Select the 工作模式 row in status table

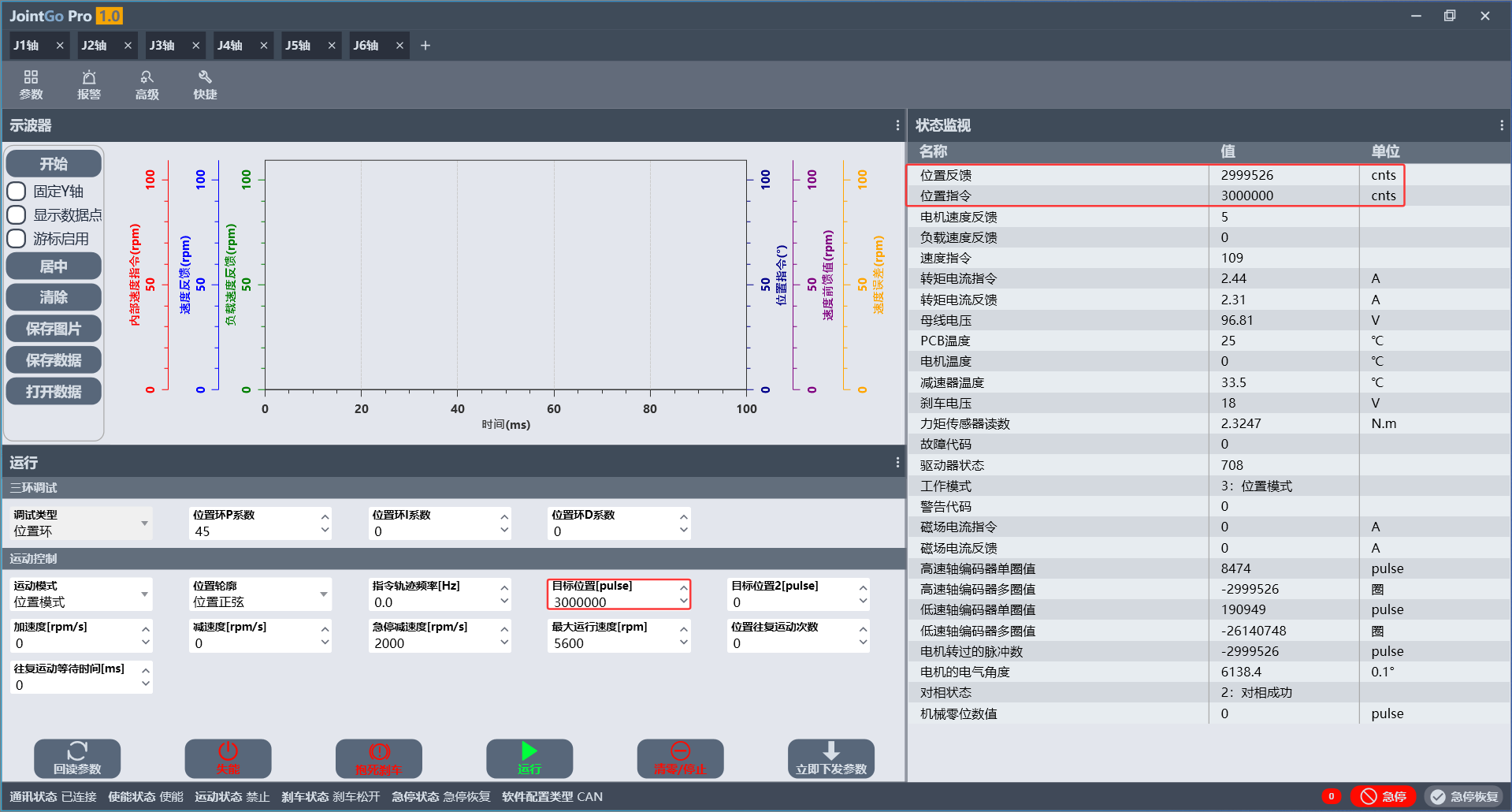click(x=1209, y=486)
